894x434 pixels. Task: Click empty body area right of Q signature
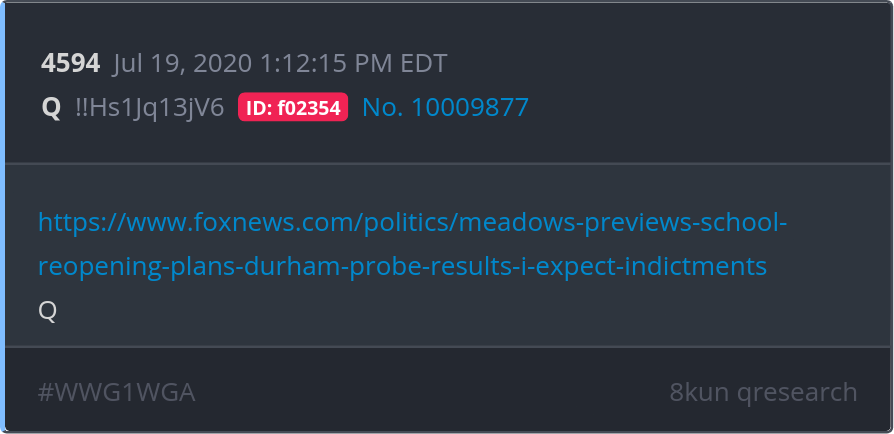[456, 311]
